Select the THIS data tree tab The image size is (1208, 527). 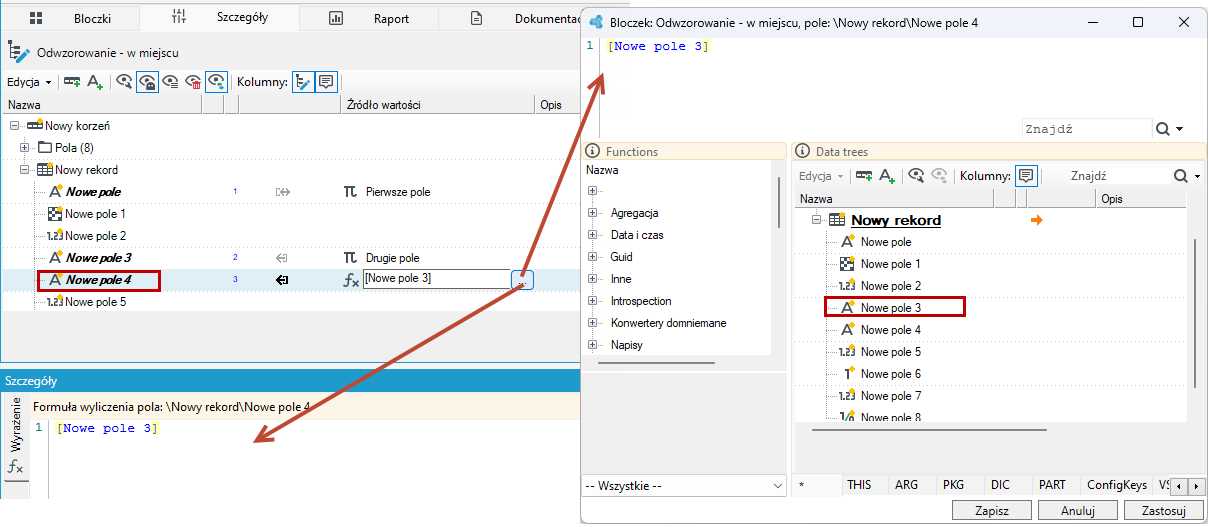859,484
